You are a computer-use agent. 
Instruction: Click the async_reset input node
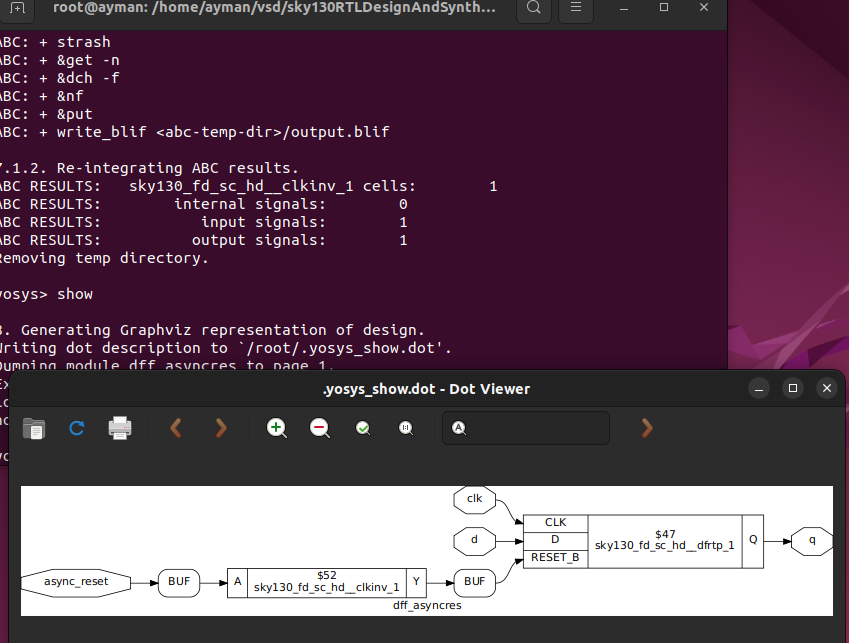(x=75, y=582)
